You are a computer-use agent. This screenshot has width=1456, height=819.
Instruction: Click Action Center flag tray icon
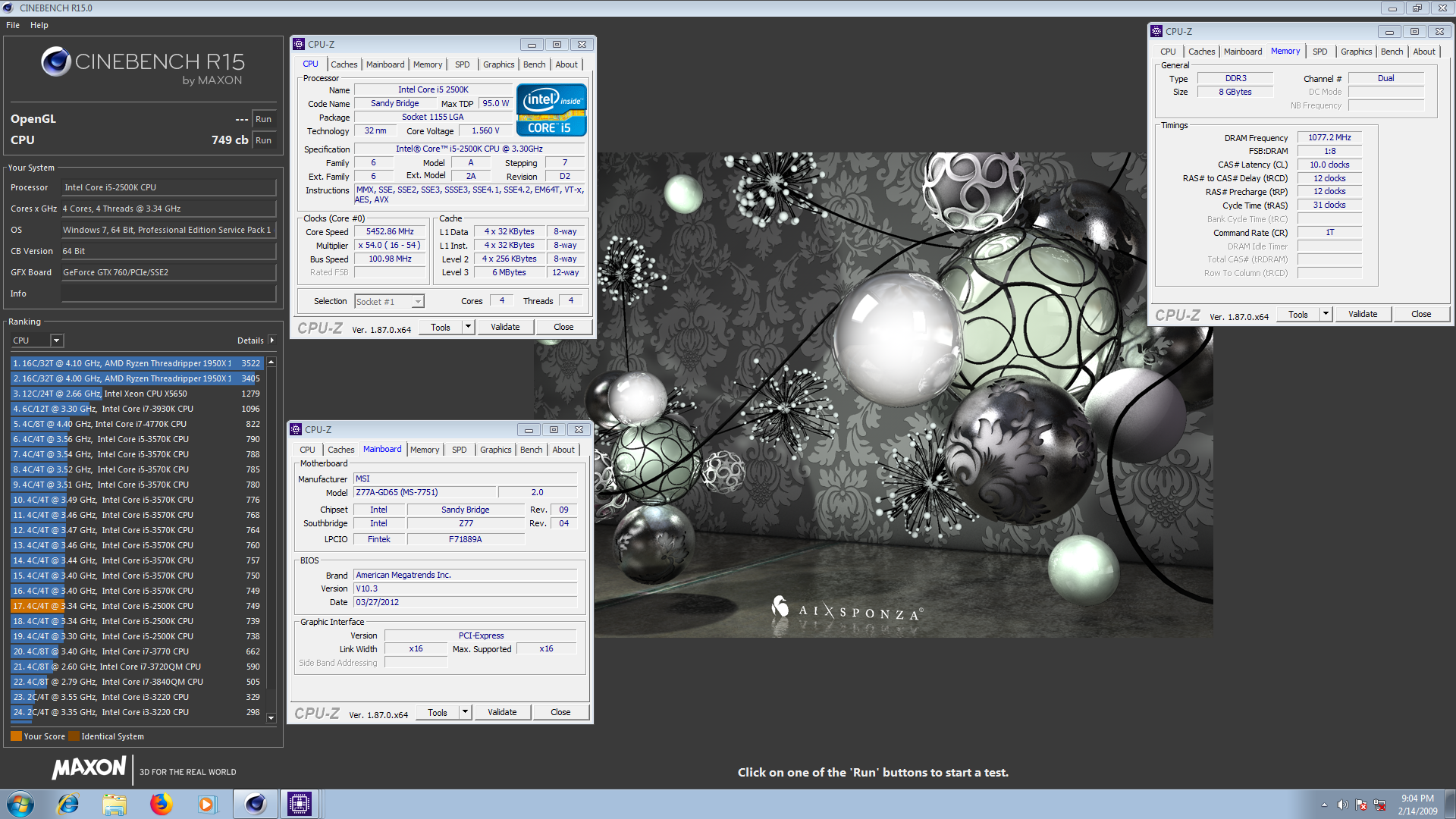[x=1361, y=805]
